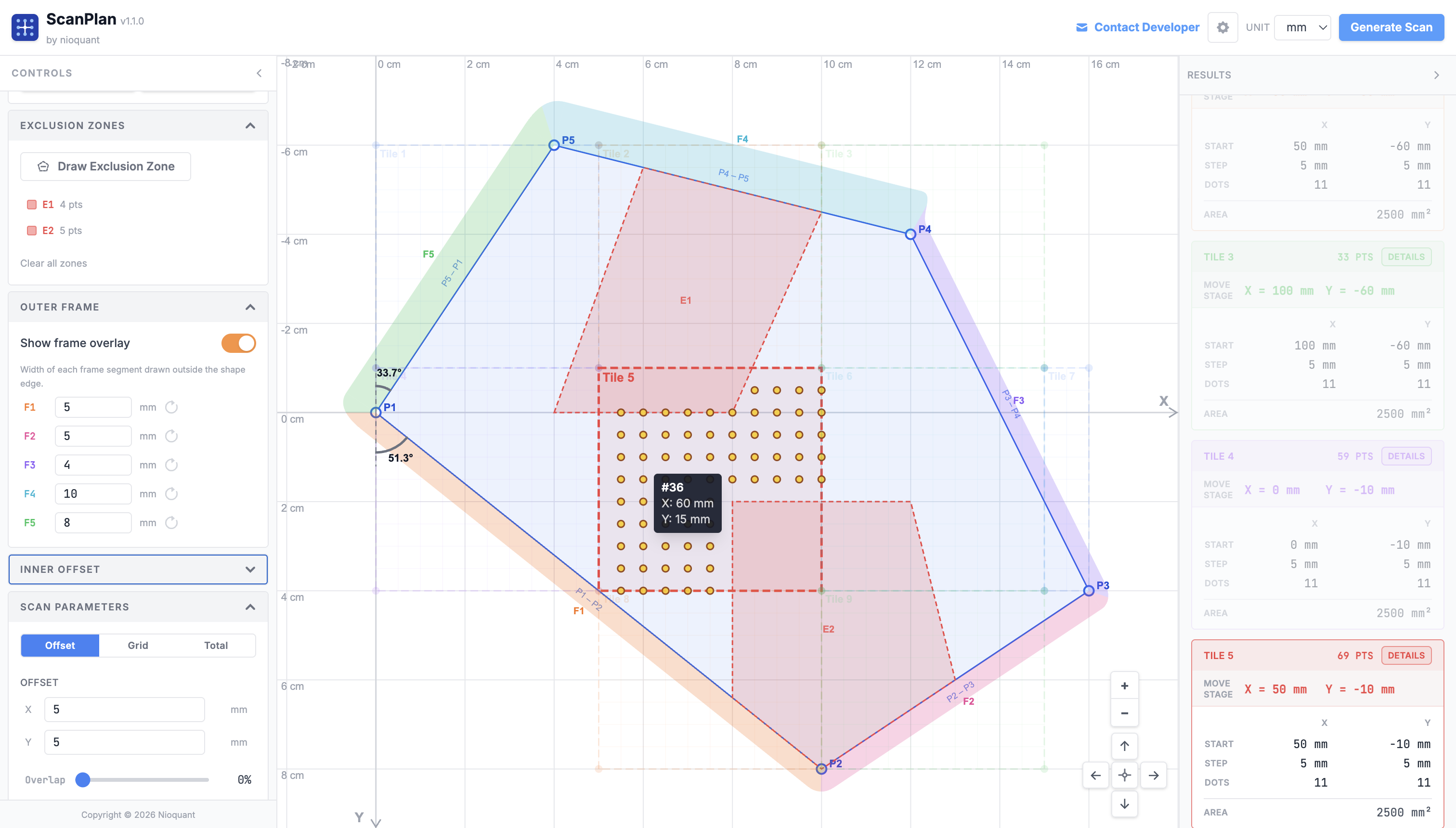Image resolution: width=1456 pixels, height=828 pixels.
Task: Open Tile 5 Details
Action: (x=1406, y=656)
